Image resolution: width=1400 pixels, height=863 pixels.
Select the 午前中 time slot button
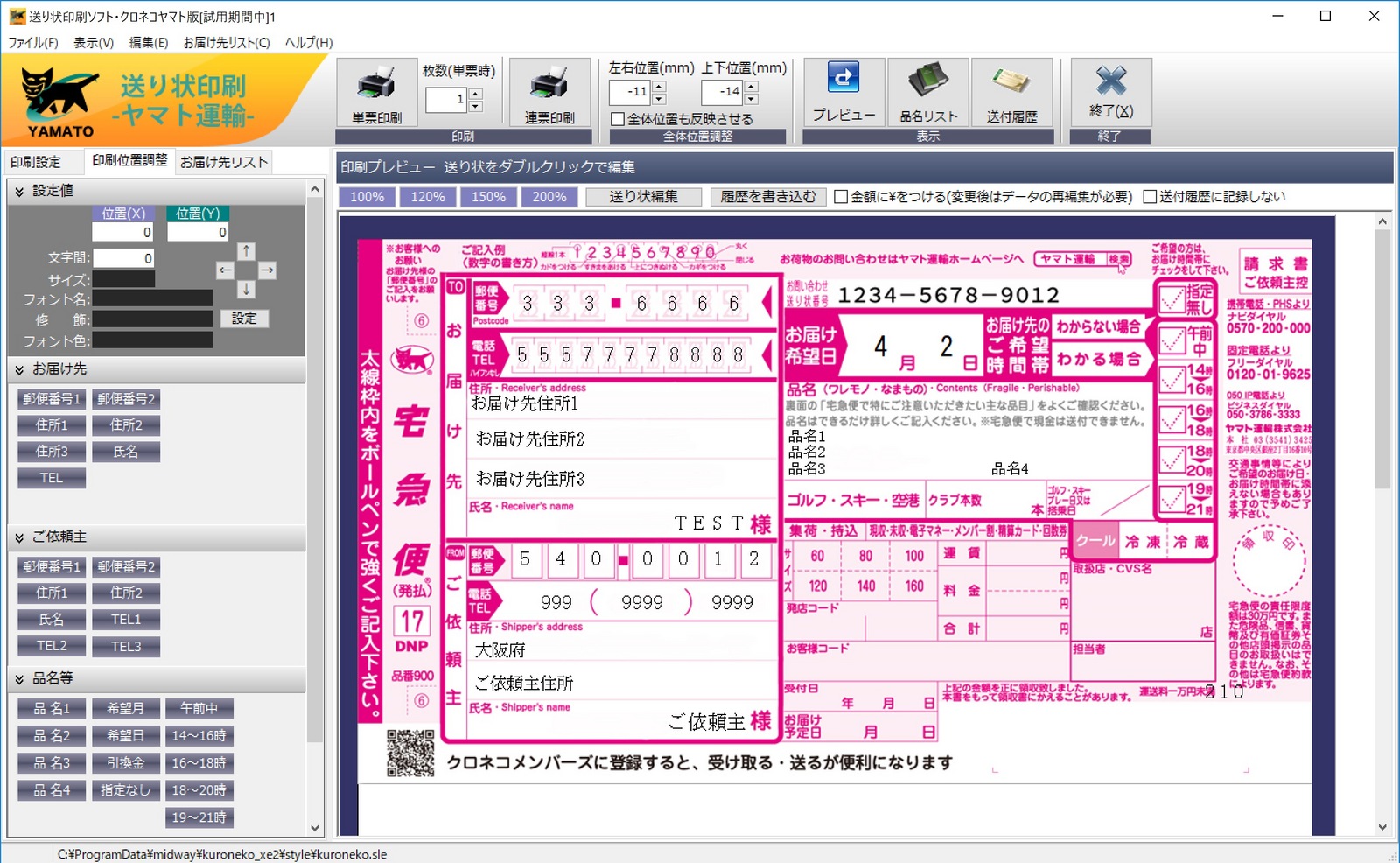[199, 709]
